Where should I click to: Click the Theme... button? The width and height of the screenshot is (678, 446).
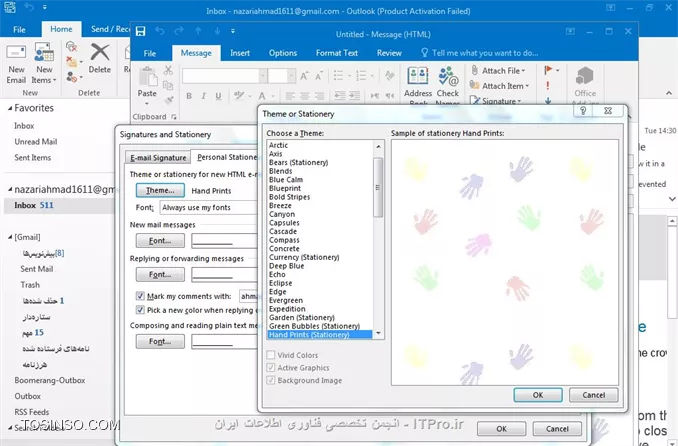click(160, 190)
